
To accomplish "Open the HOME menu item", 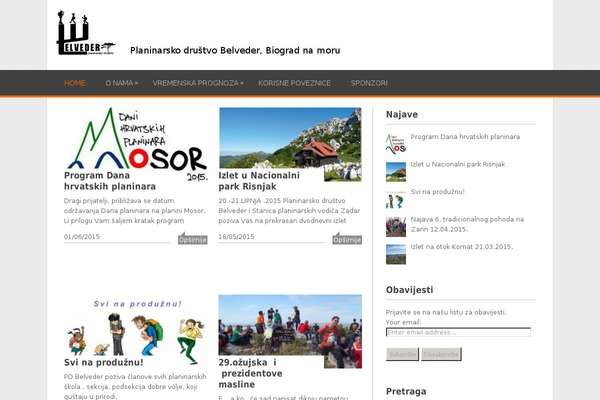I will [x=75, y=83].
